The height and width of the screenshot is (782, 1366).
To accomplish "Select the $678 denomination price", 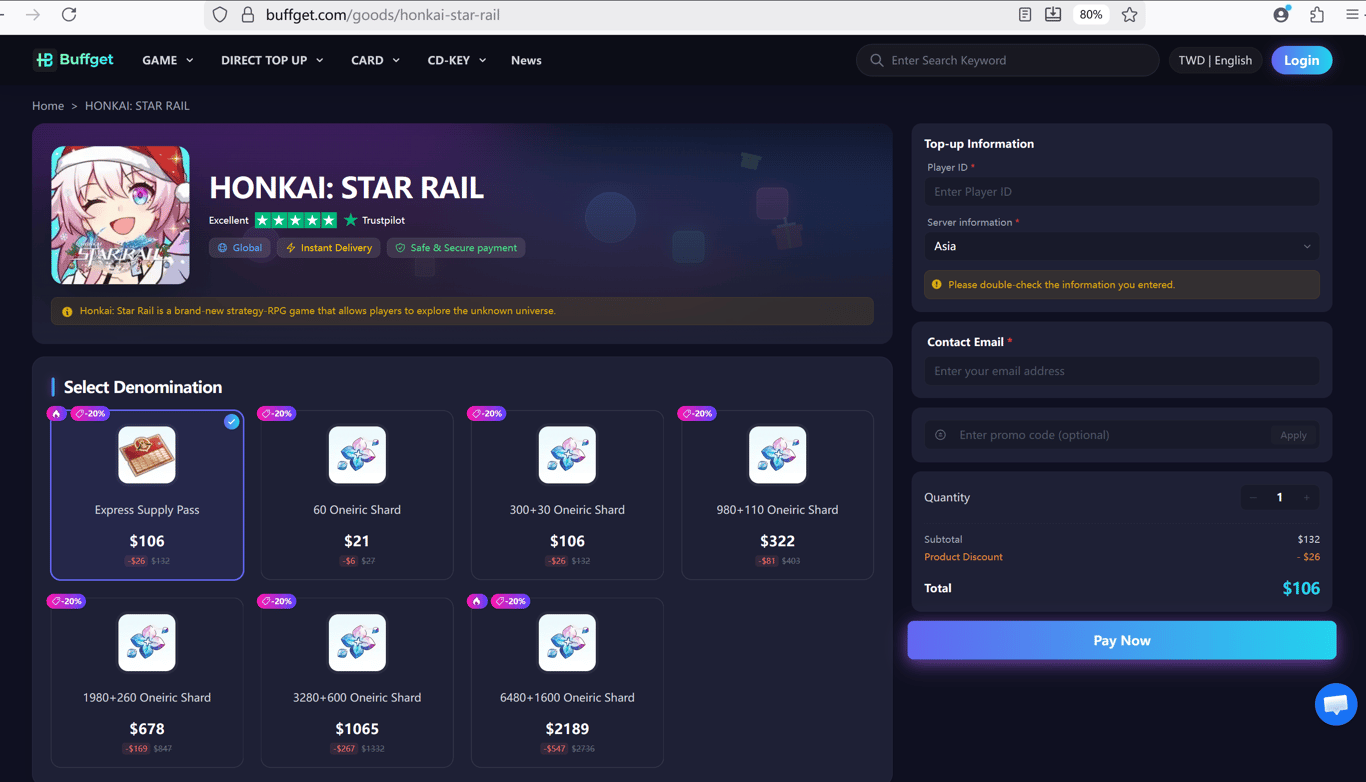I will click(147, 729).
